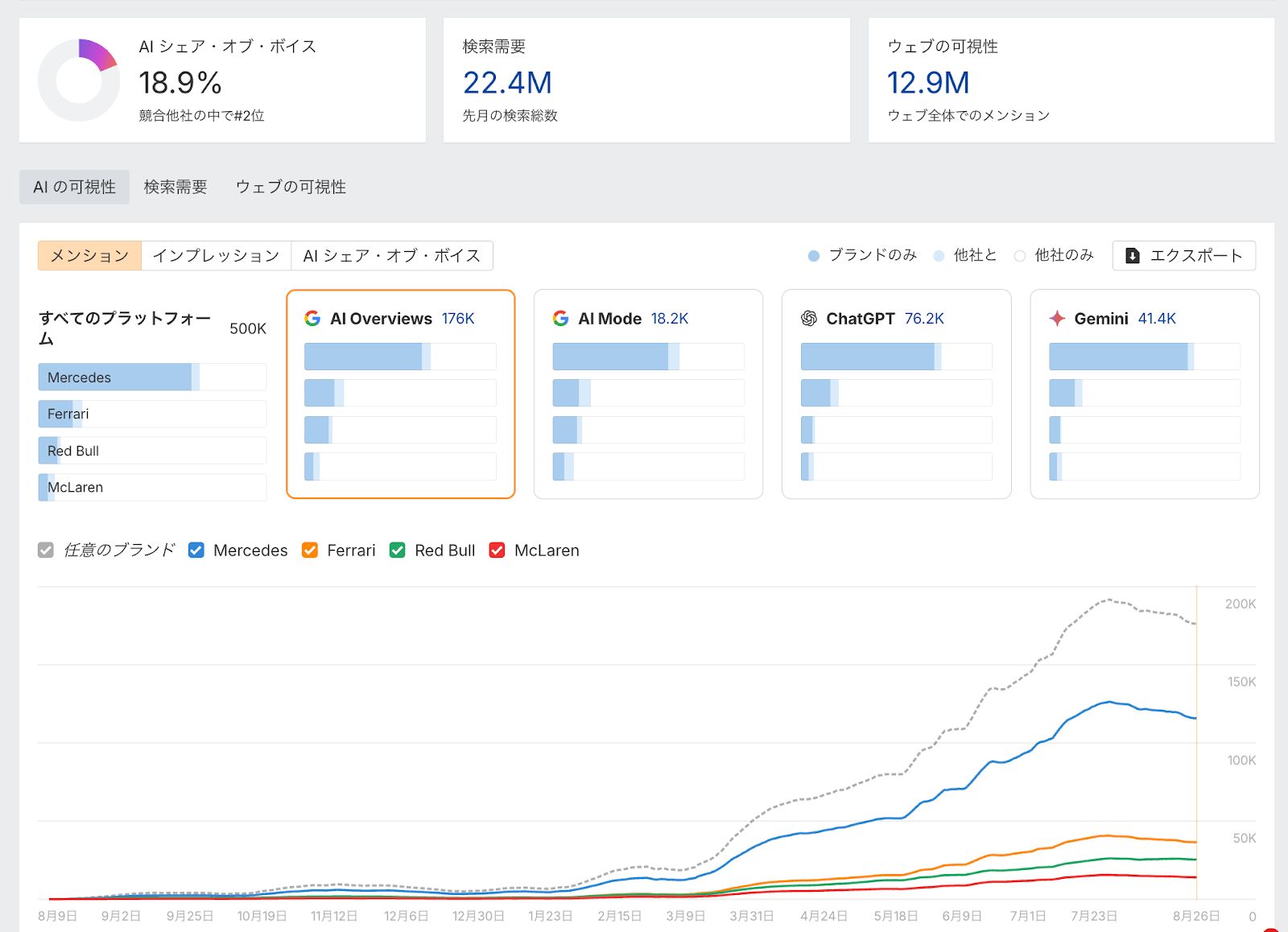Click the Google icon on AI Mode card
Viewport: 1288px width, 932px height.
pos(560,319)
